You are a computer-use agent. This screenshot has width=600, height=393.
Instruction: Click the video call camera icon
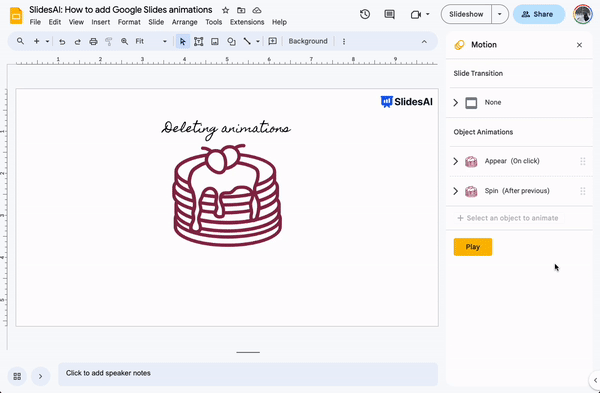point(416,15)
